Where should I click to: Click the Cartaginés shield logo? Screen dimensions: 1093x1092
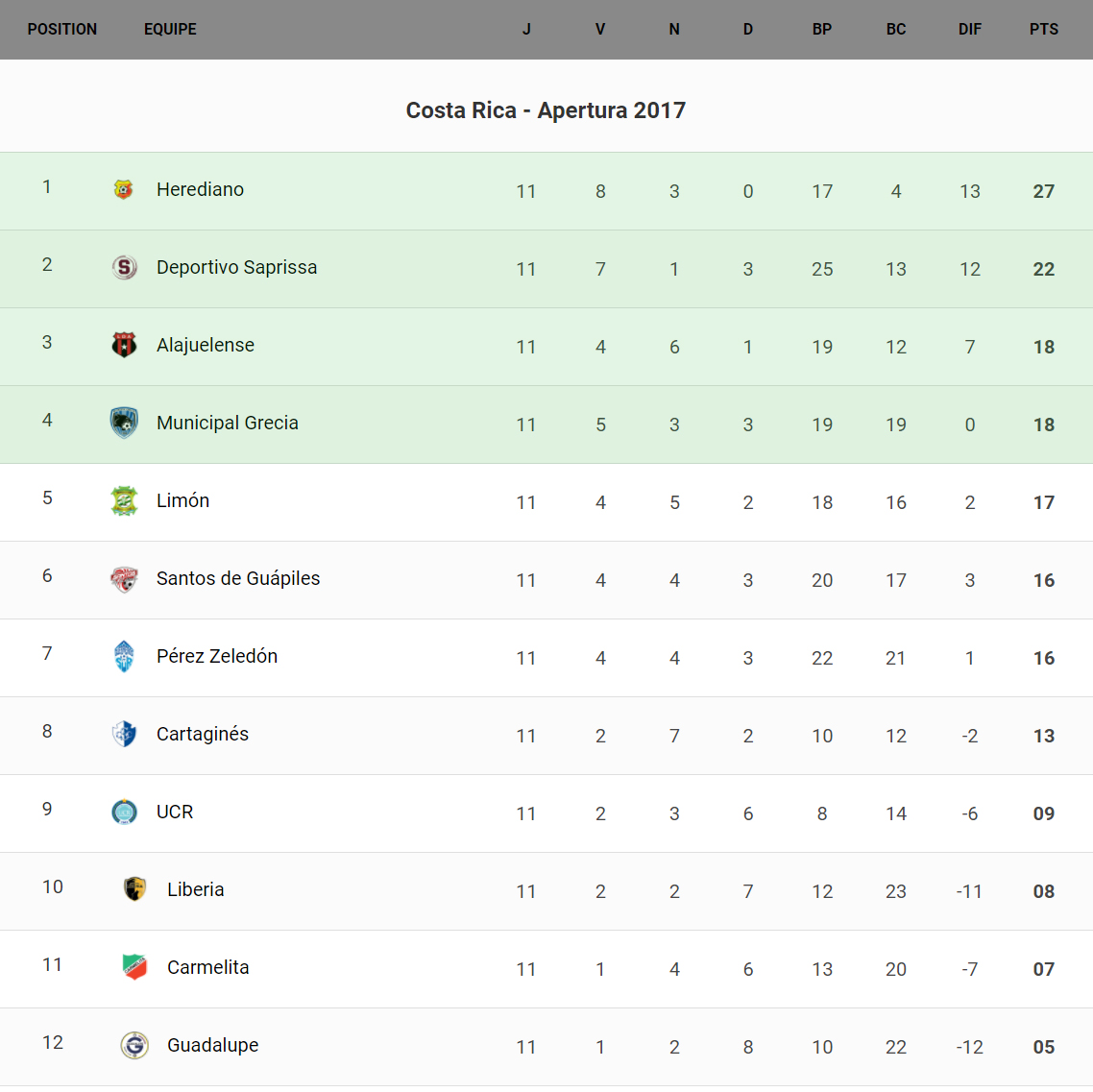124,734
